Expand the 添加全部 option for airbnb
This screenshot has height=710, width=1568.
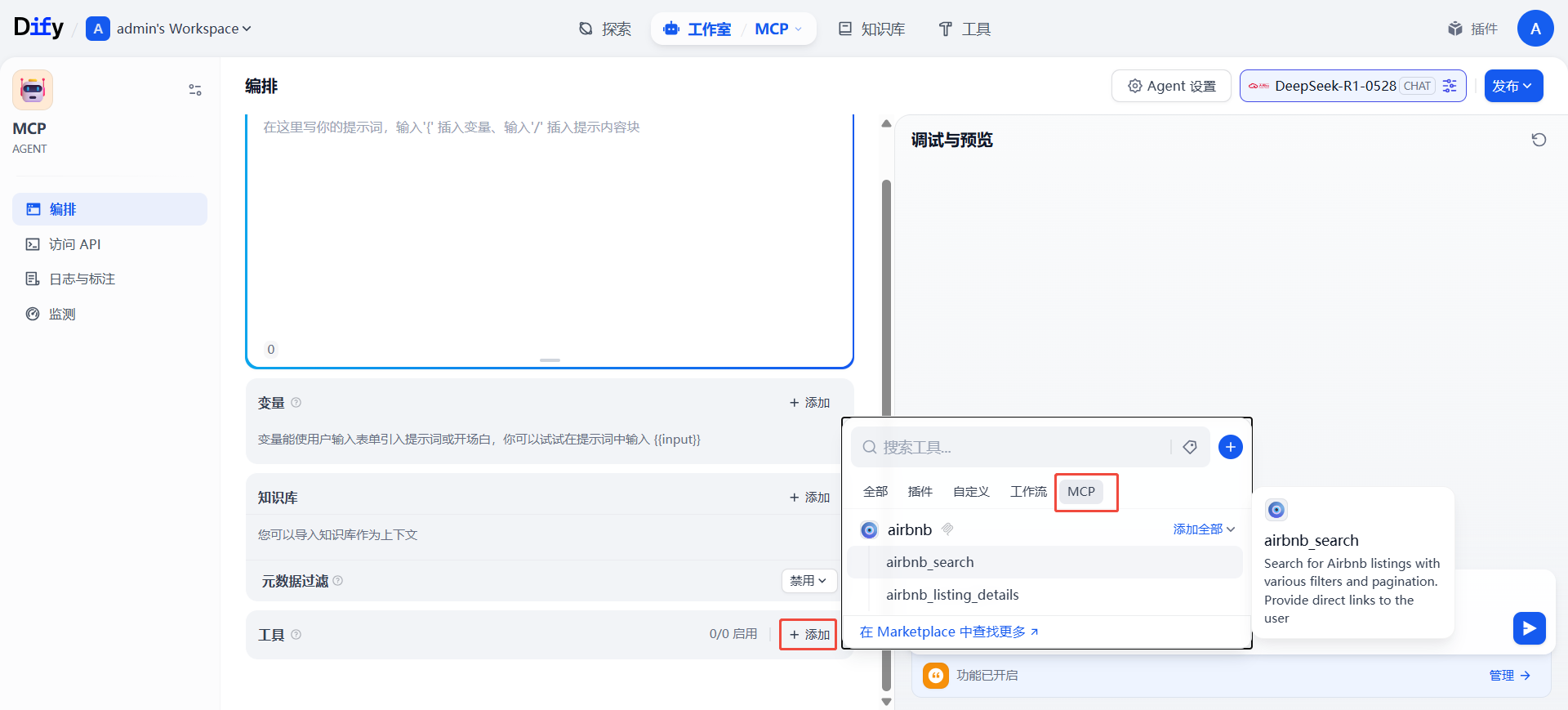(x=1204, y=529)
